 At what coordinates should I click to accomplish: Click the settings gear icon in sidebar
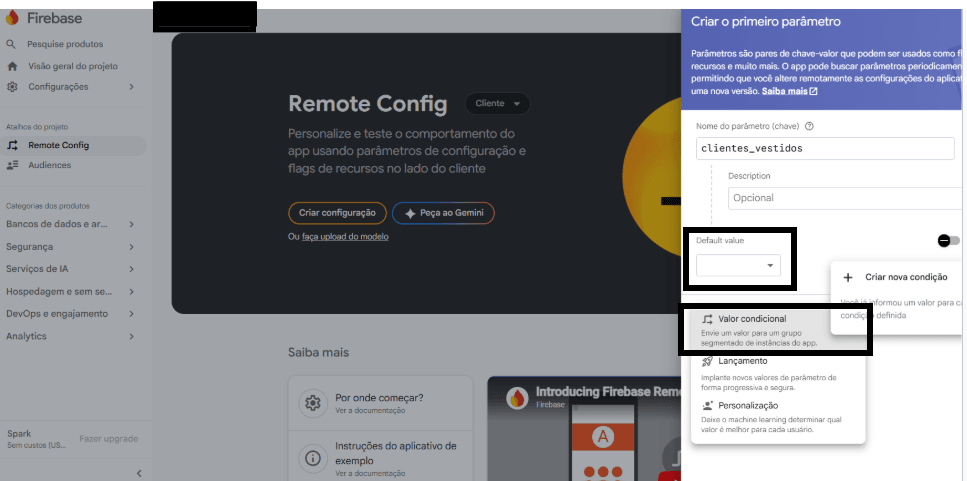(x=12, y=87)
